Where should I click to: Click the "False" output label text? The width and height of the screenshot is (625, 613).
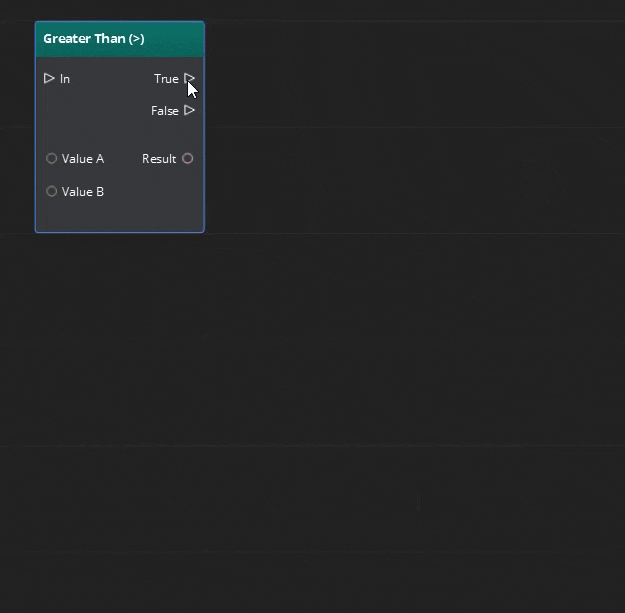click(164, 111)
